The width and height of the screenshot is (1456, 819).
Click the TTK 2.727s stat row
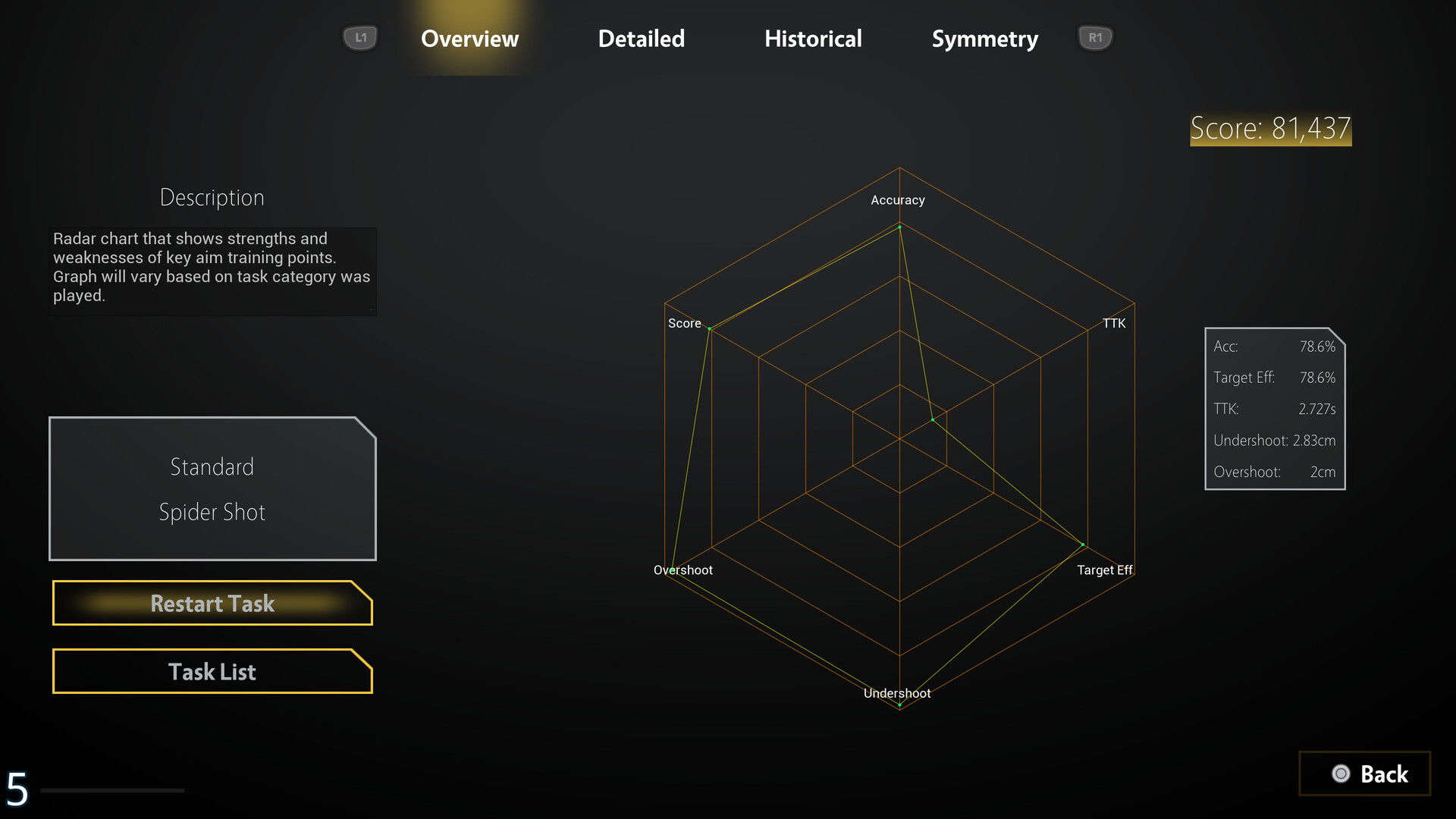click(x=1274, y=409)
